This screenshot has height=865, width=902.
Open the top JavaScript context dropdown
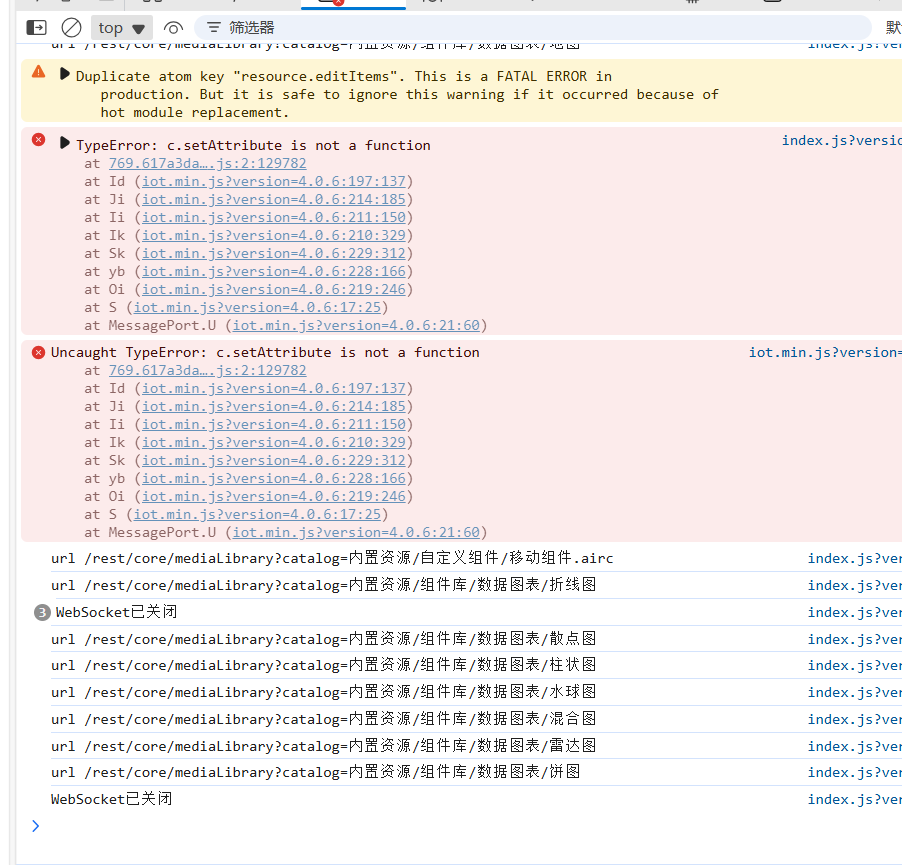(121, 28)
